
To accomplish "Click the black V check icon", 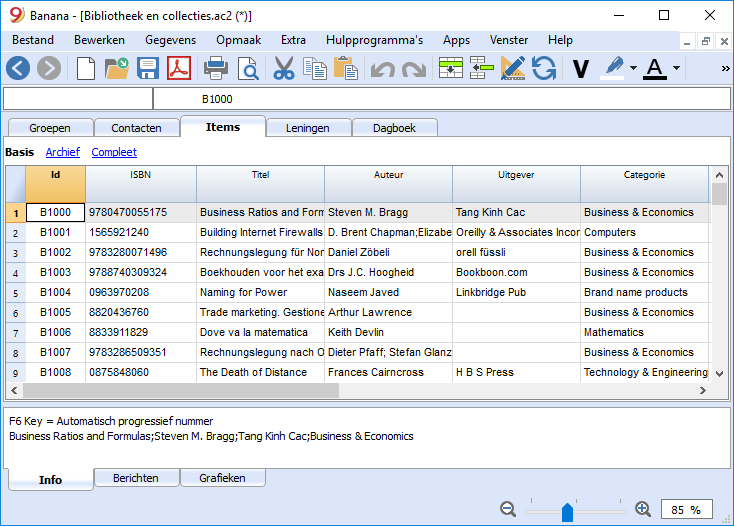I will 580,69.
